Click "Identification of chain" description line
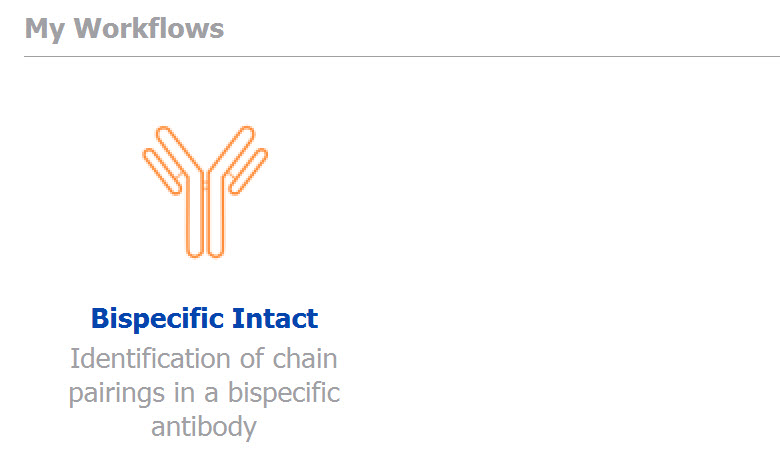780x461 pixels. [204, 359]
